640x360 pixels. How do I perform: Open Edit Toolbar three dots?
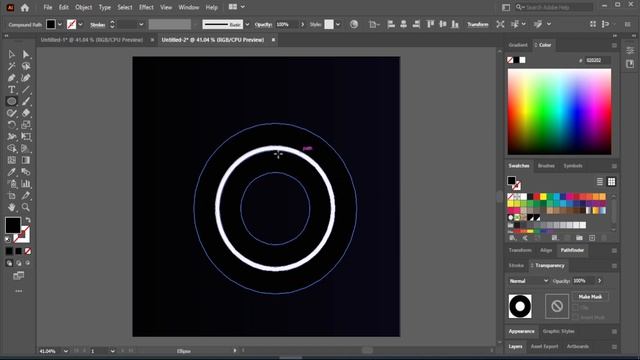(19, 291)
